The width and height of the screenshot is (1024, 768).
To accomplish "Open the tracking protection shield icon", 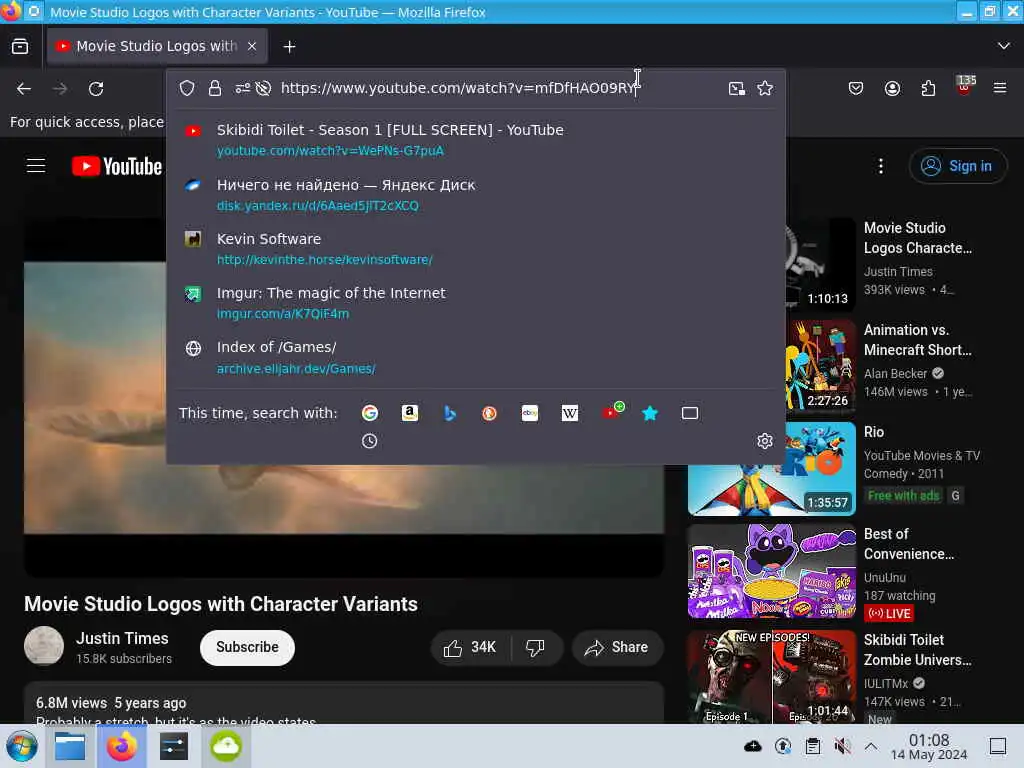I will [187, 88].
